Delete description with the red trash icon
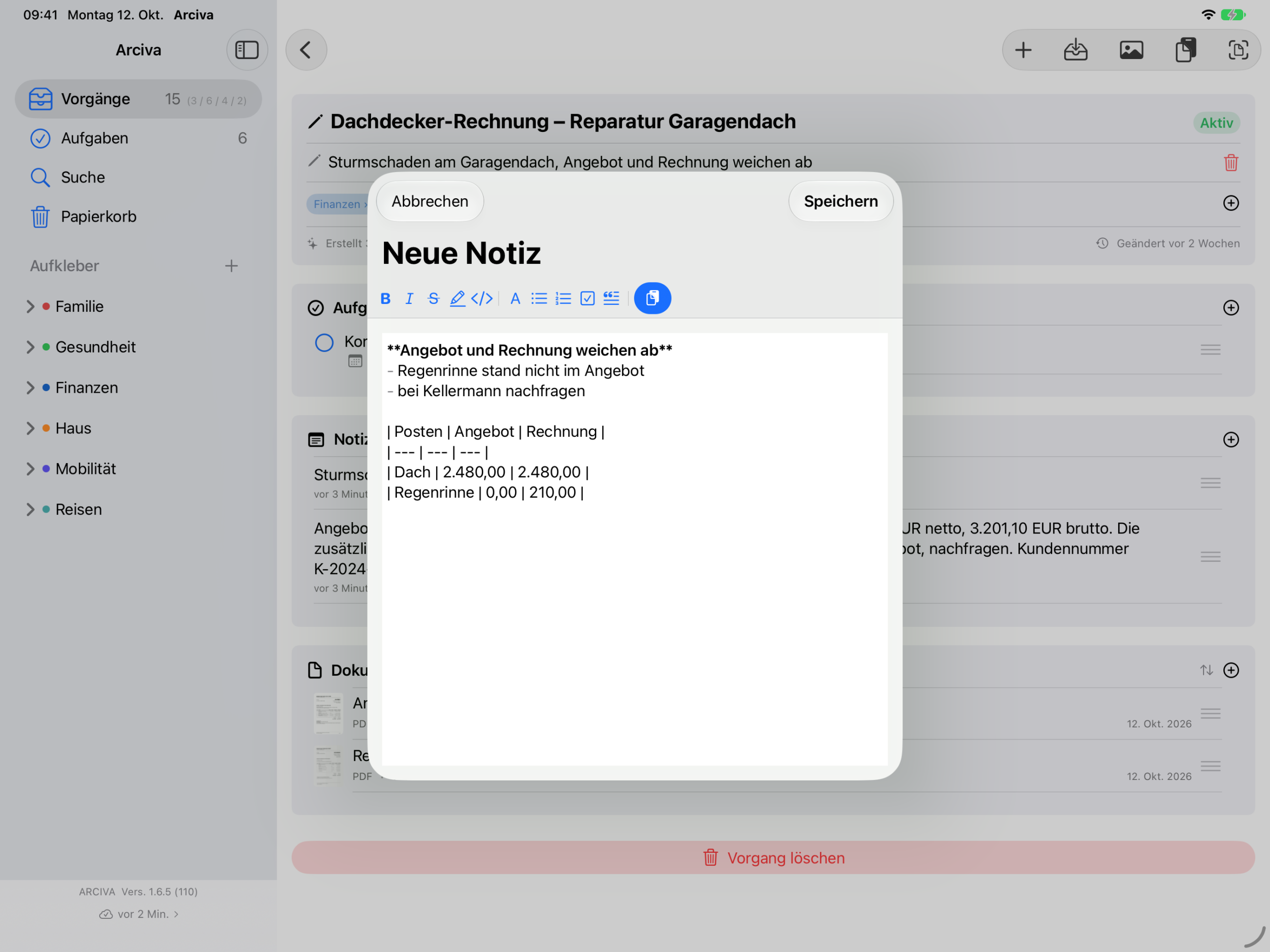 click(x=1230, y=163)
